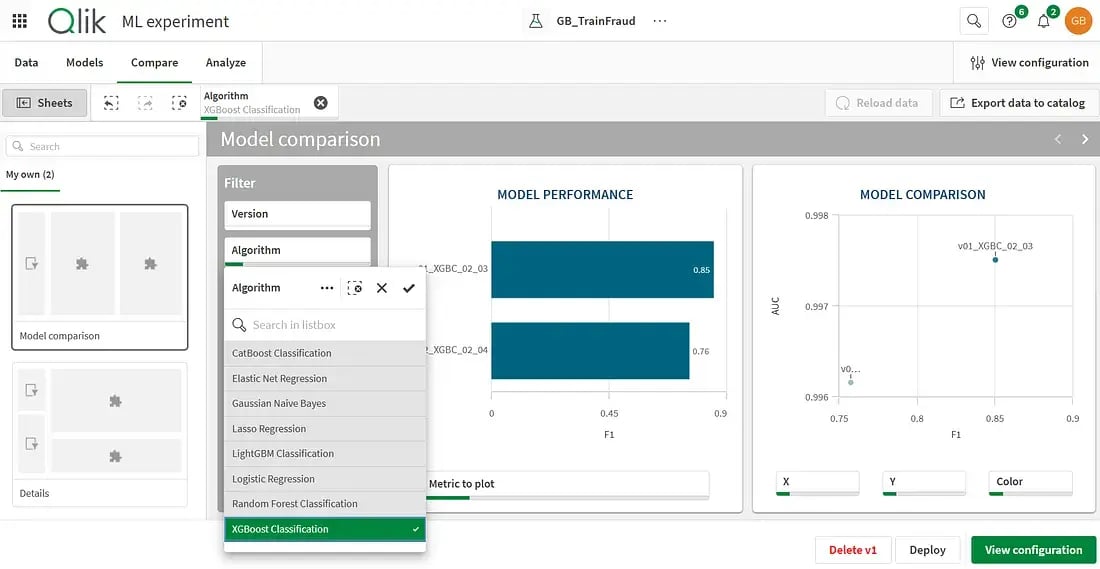
Task: Open the help question mark icon
Action: [x=1009, y=21]
